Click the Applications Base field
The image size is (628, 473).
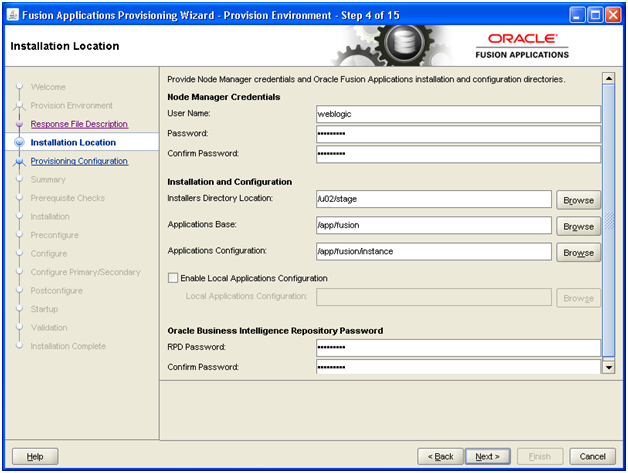[x=434, y=225]
